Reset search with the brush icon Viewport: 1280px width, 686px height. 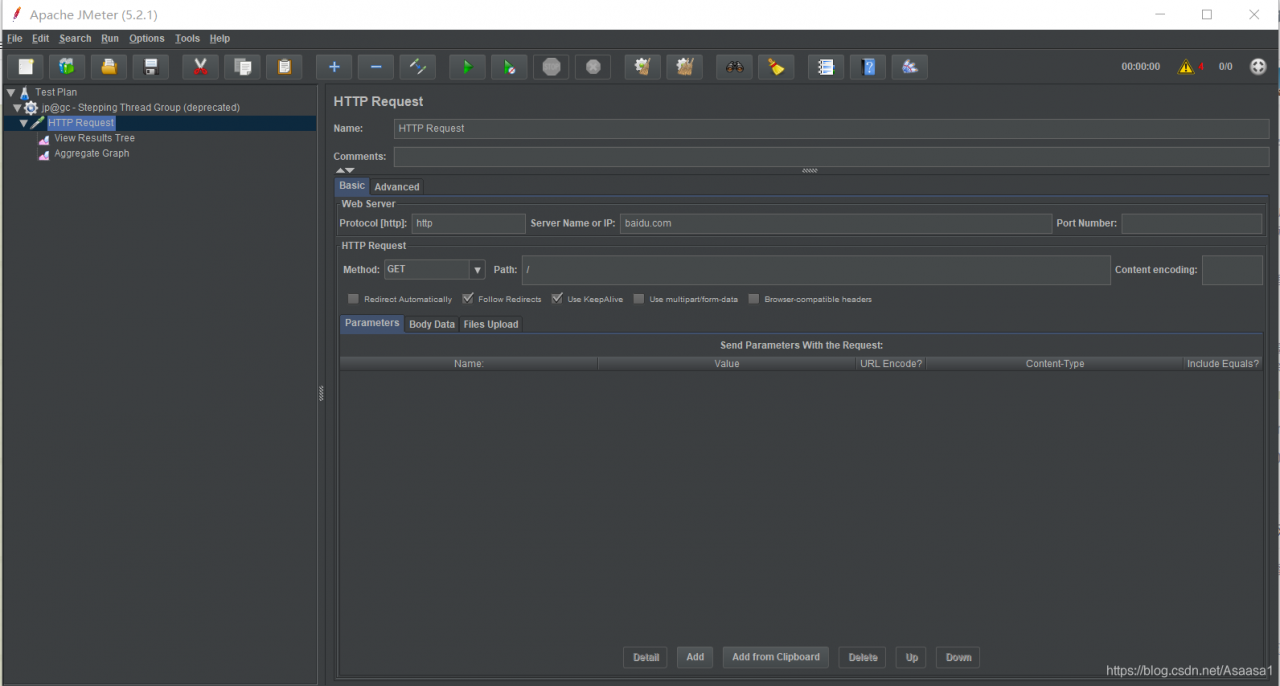(x=776, y=67)
